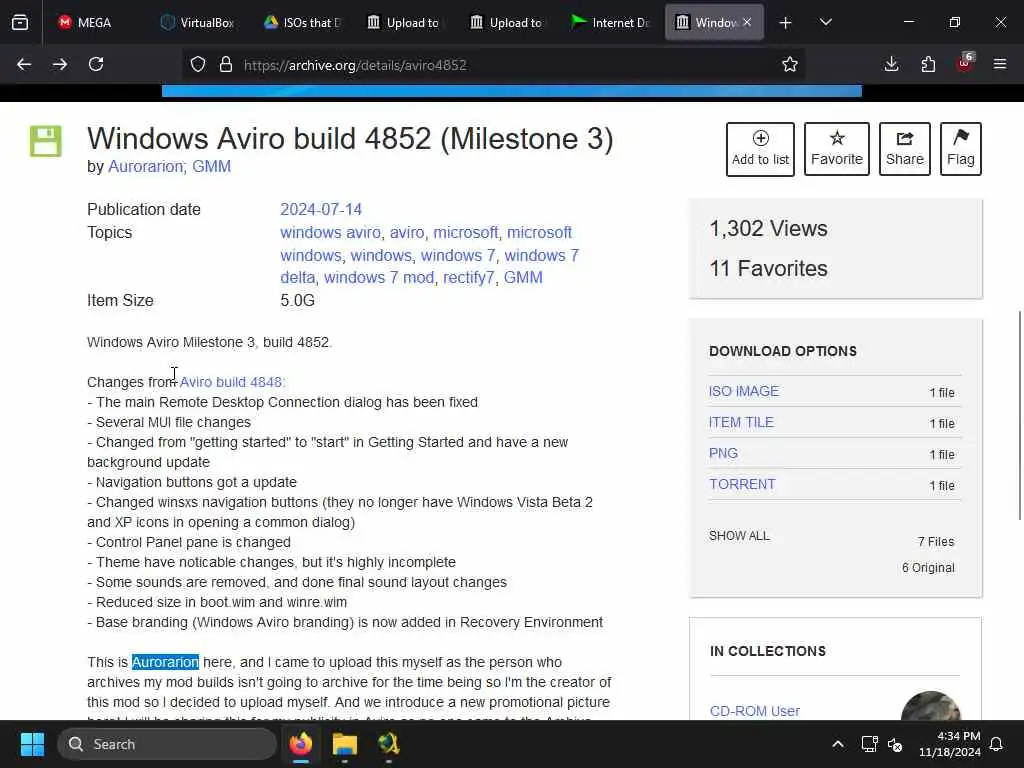Screen dimensions: 1024x768
Task: Open the CD-ROM User collection link
Action: (754, 711)
